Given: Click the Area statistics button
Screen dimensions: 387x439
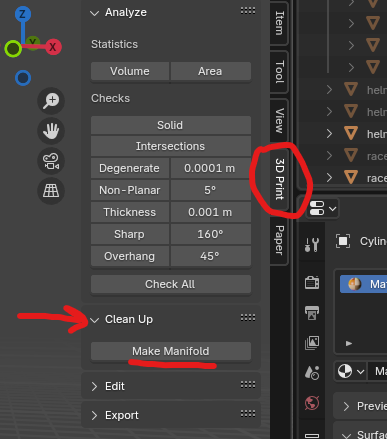Looking at the screenshot, I should click(x=210, y=71).
